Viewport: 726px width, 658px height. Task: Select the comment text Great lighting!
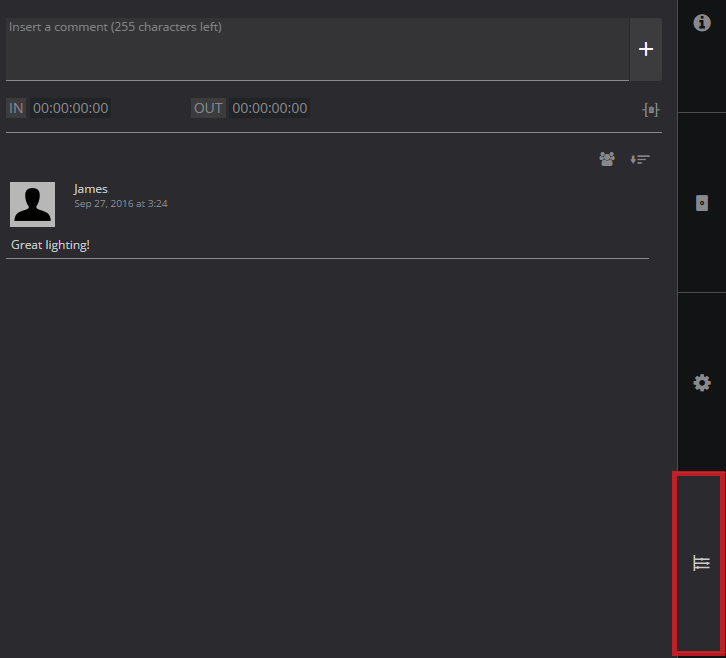(x=50, y=244)
